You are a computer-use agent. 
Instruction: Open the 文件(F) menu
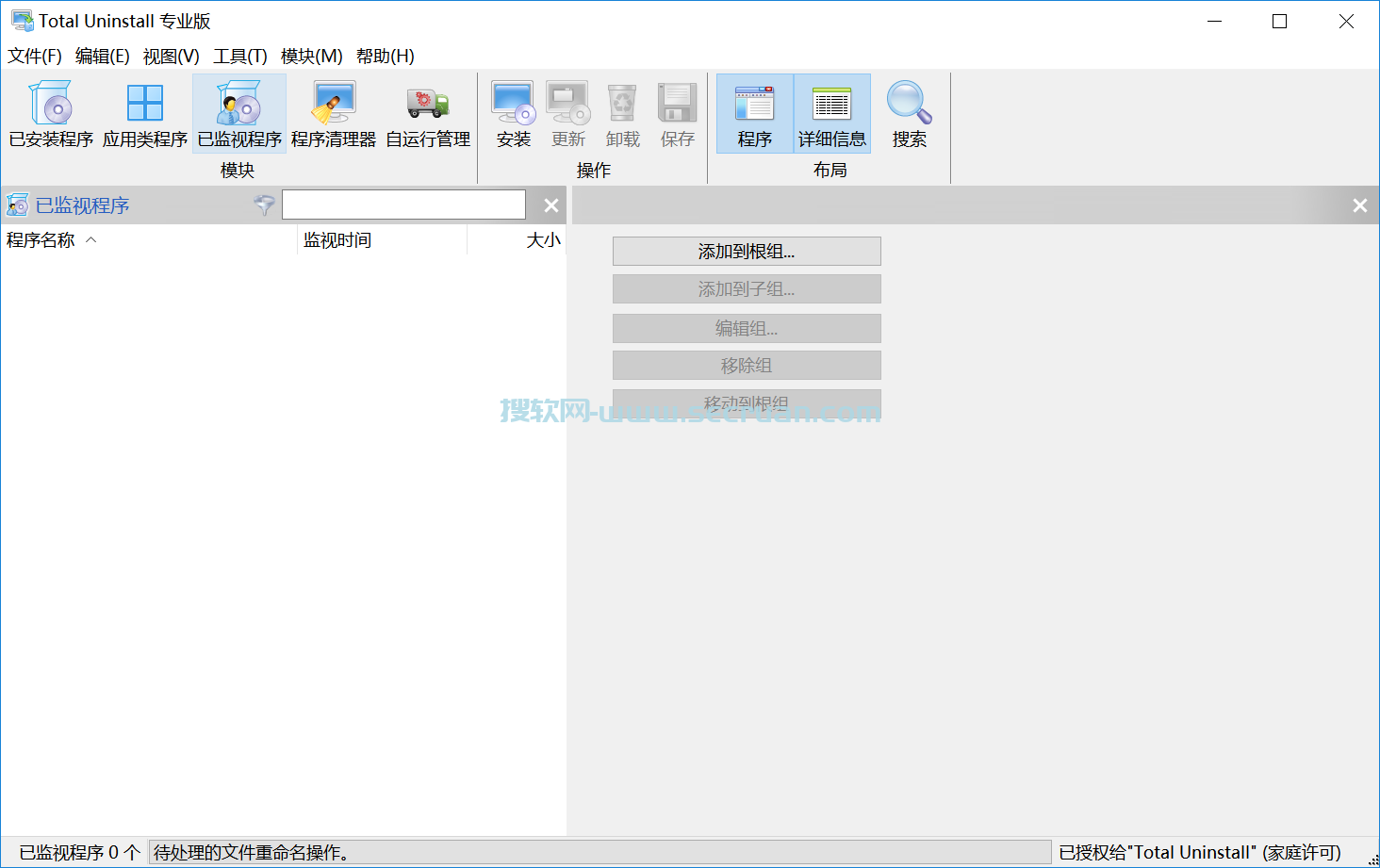click(x=35, y=57)
